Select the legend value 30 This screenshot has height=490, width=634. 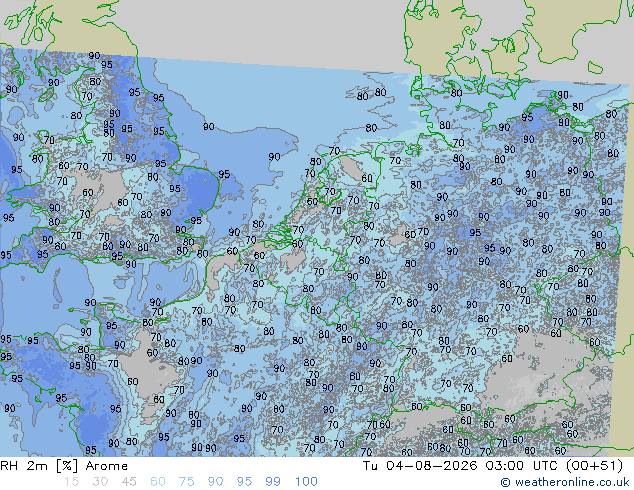pos(100,482)
